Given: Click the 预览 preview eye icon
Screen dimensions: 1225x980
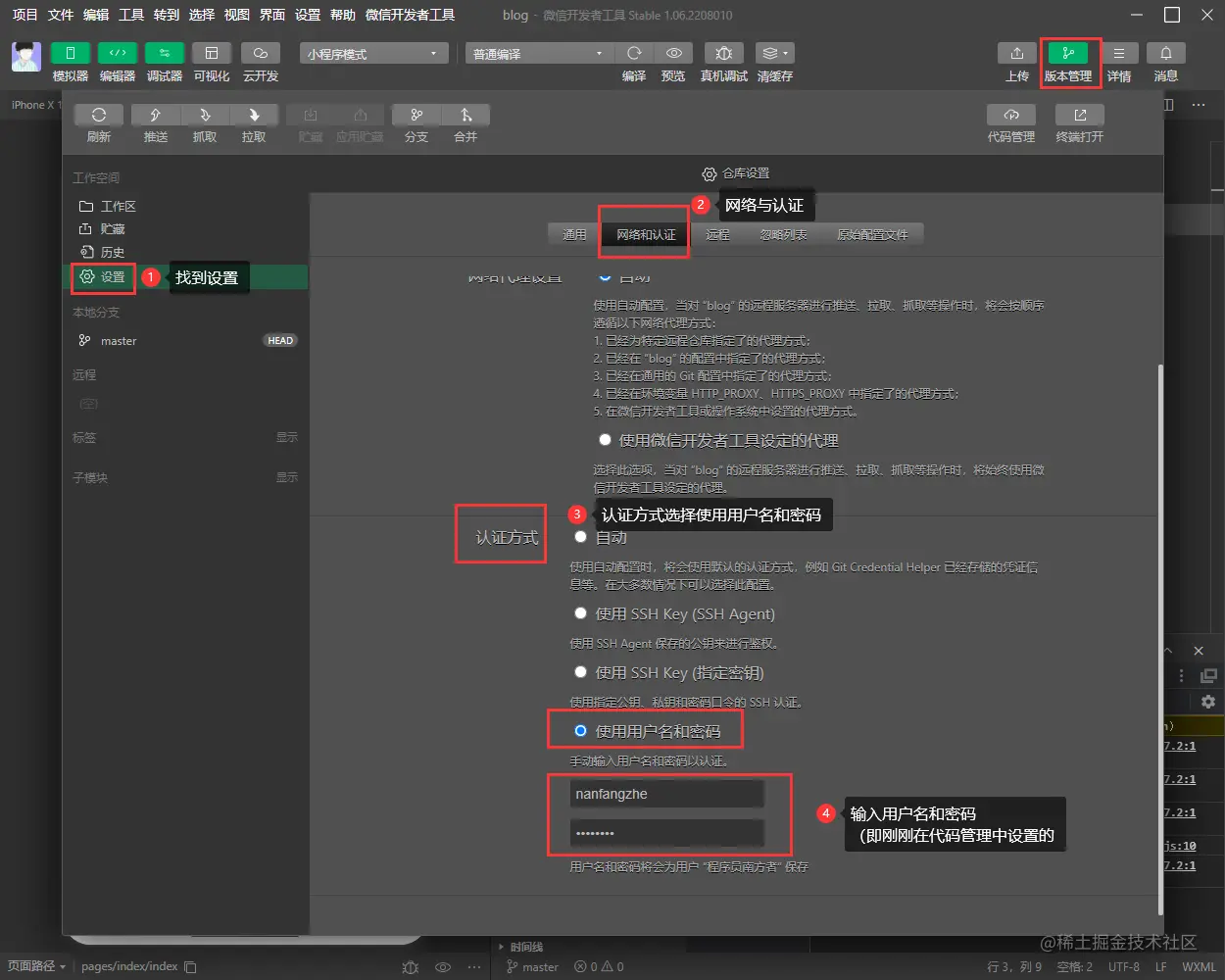Looking at the screenshot, I should pos(673,53).
